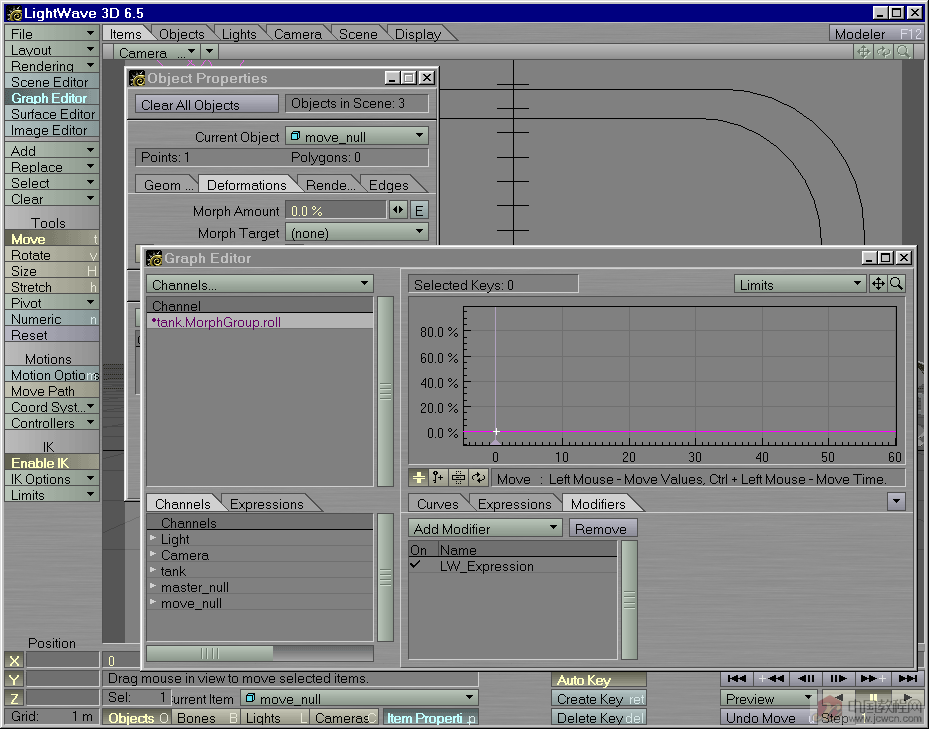This screenshot has height=729, width=929.
Task: Open the Add Modifier dropdown
Action: [x=485, y=529]
